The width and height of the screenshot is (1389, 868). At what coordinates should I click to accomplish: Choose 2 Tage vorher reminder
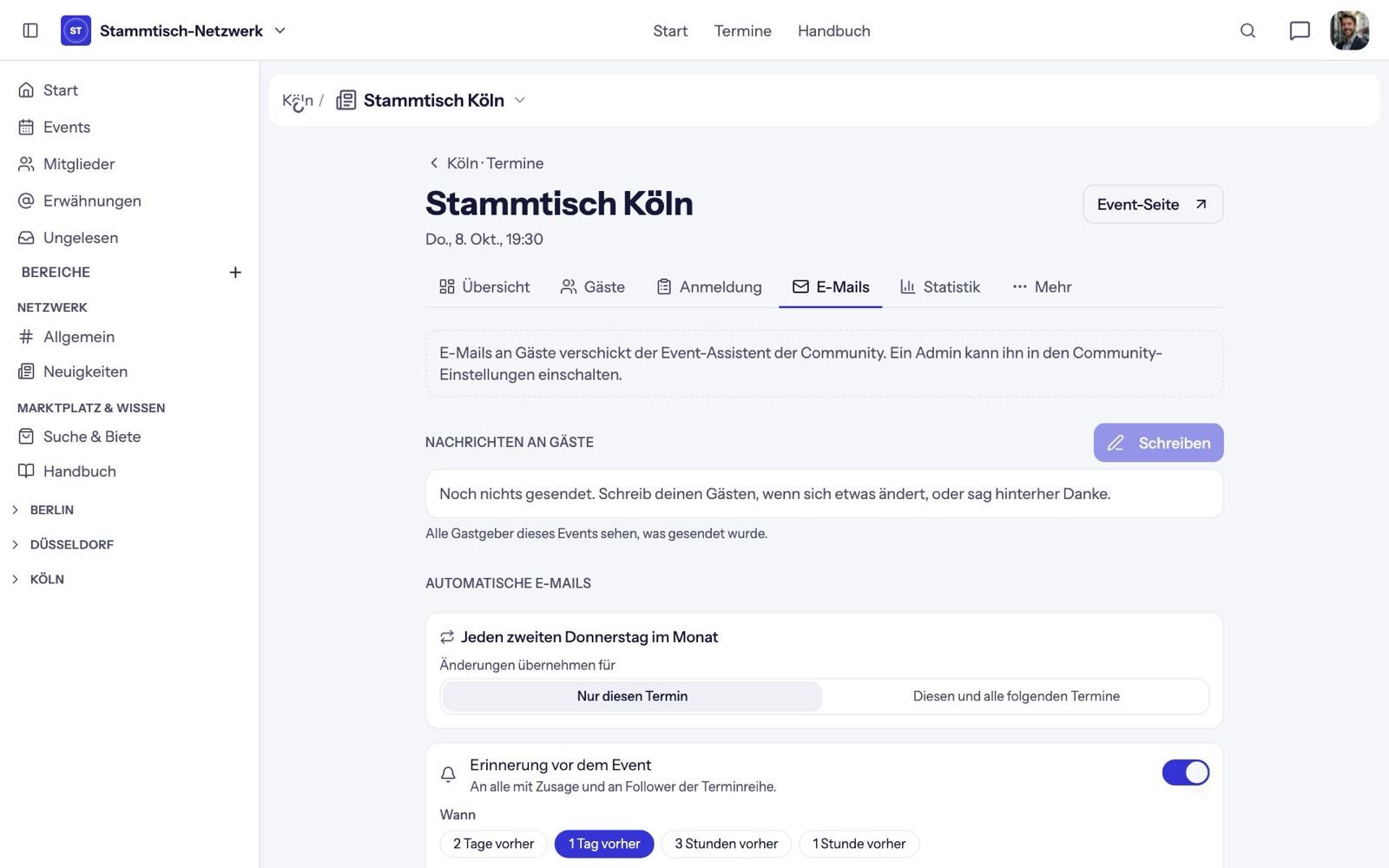tap(493, 844)
